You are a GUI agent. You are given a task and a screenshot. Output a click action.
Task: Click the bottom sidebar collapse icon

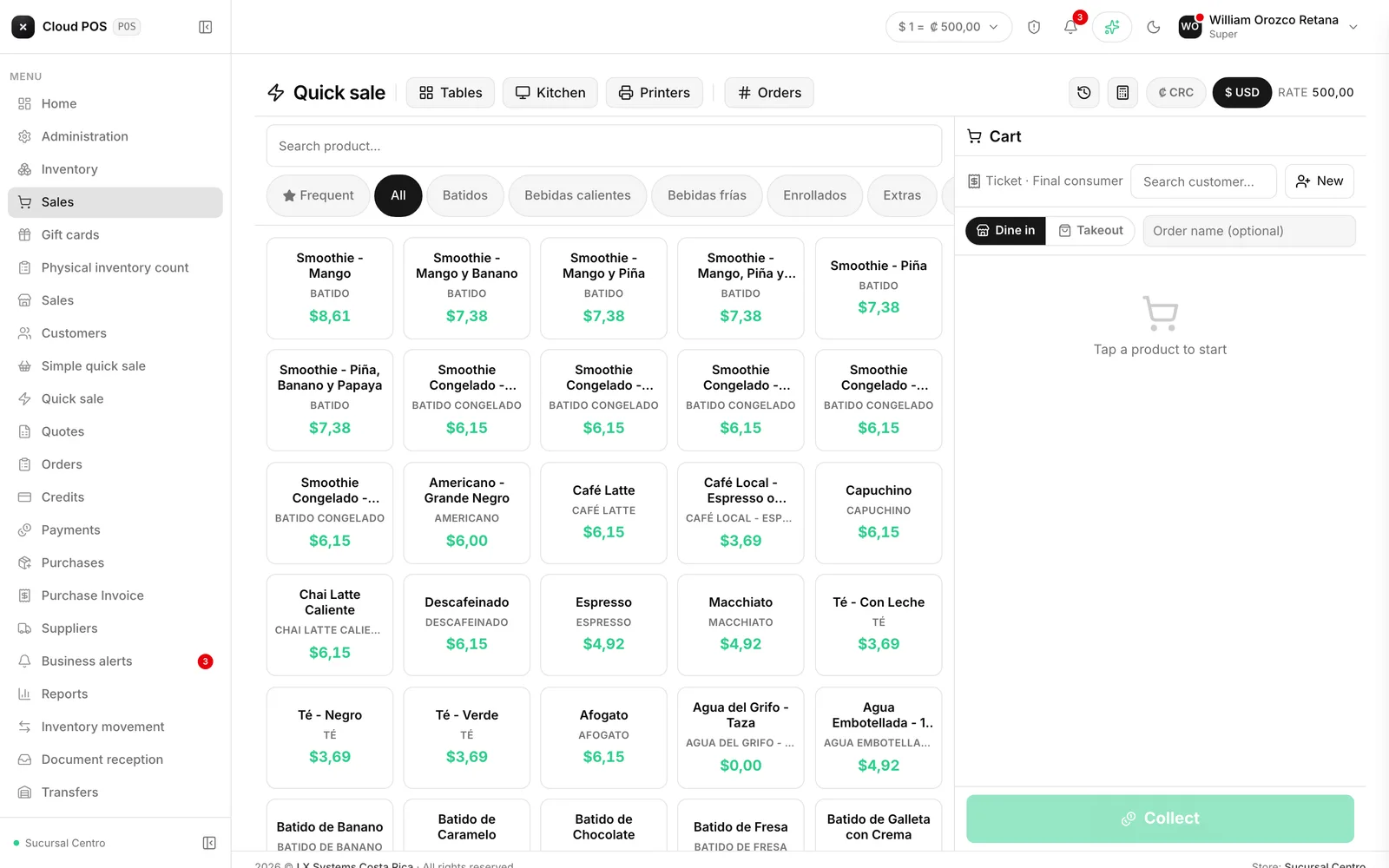pyautogui.click(x=209, y=843)
